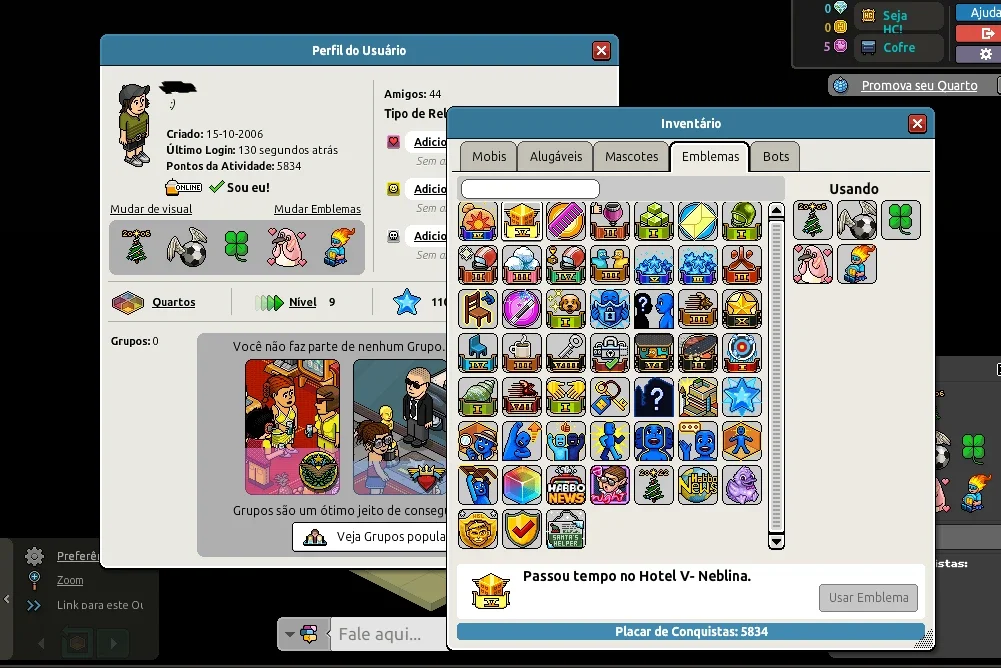The height and width of the screenshot is (668, 1001).
Task: Click the down arrow of the badge scrollbar
Action: [776, 542]
